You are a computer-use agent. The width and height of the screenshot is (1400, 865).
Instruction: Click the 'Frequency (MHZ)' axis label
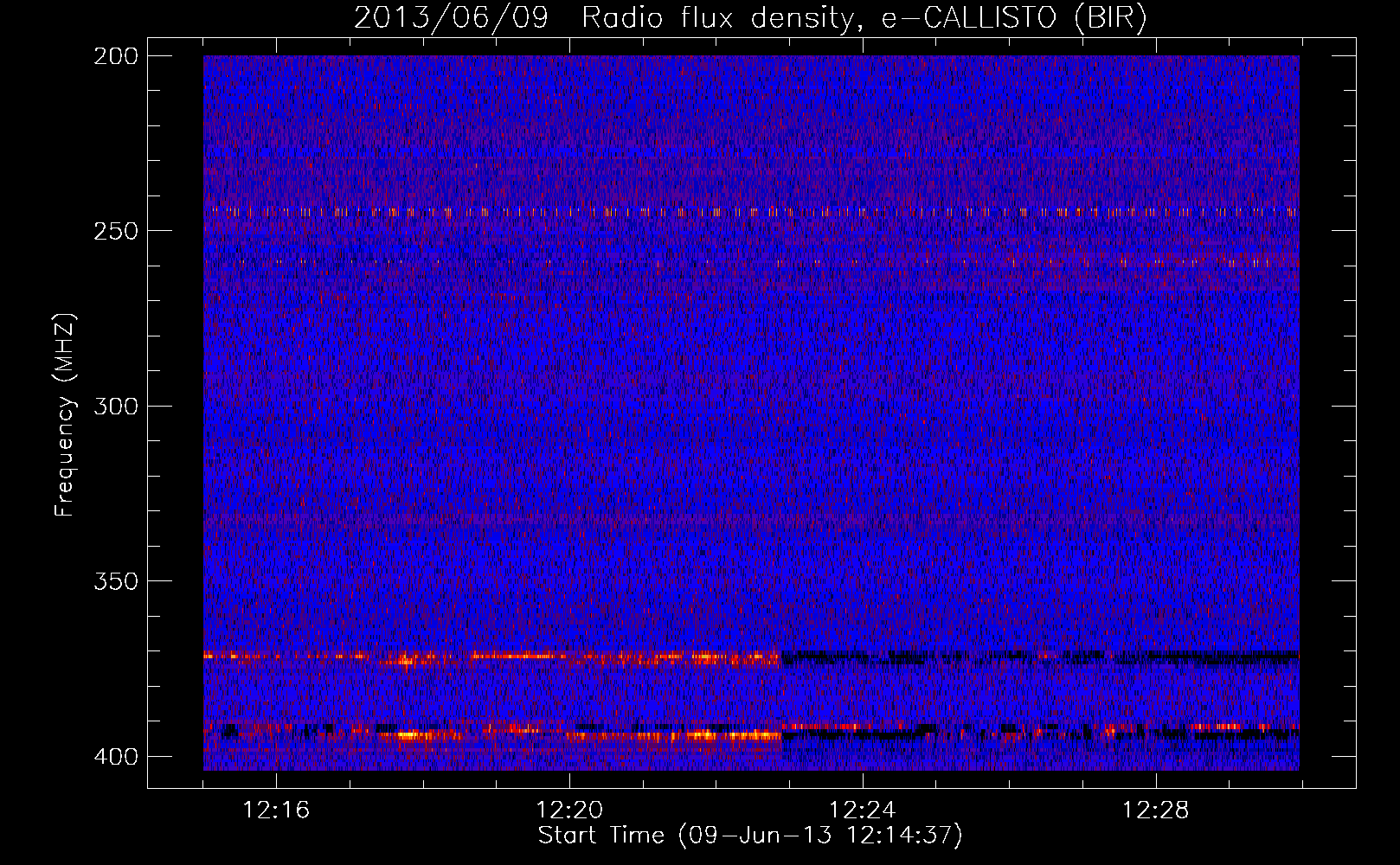coord(65,414)
